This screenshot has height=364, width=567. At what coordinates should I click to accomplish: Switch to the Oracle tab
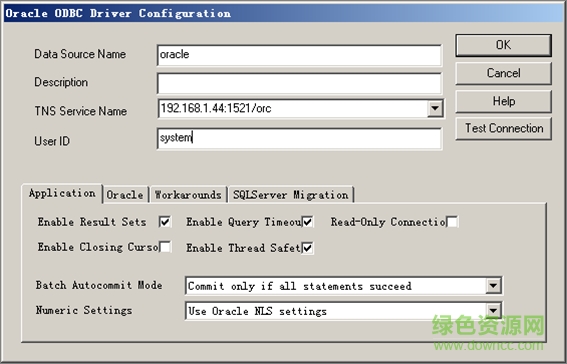pos(125,195)
